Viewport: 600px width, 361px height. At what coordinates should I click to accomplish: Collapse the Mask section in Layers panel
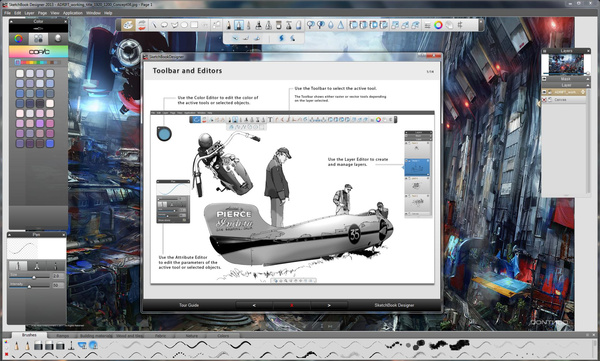click(x=588, y=79)
